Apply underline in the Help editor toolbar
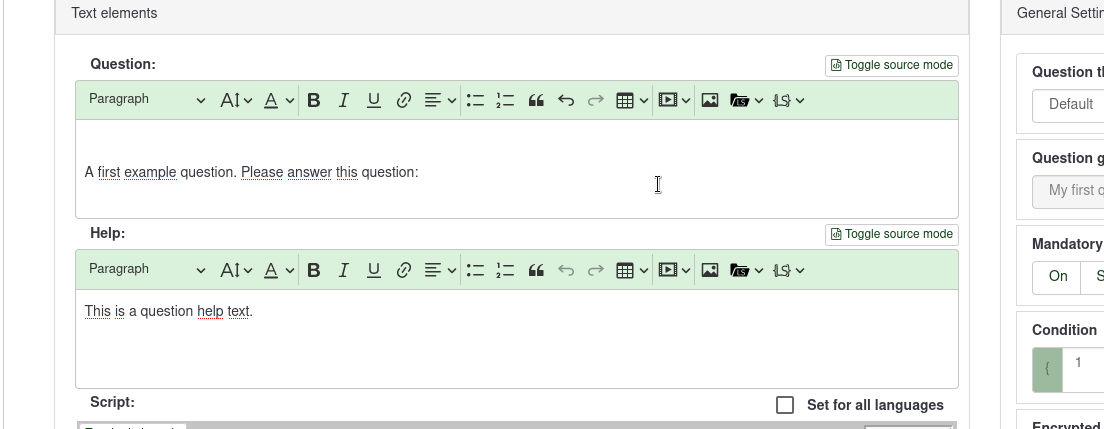This screenshot has width=1104, height=429. click(x=374, y=270)
